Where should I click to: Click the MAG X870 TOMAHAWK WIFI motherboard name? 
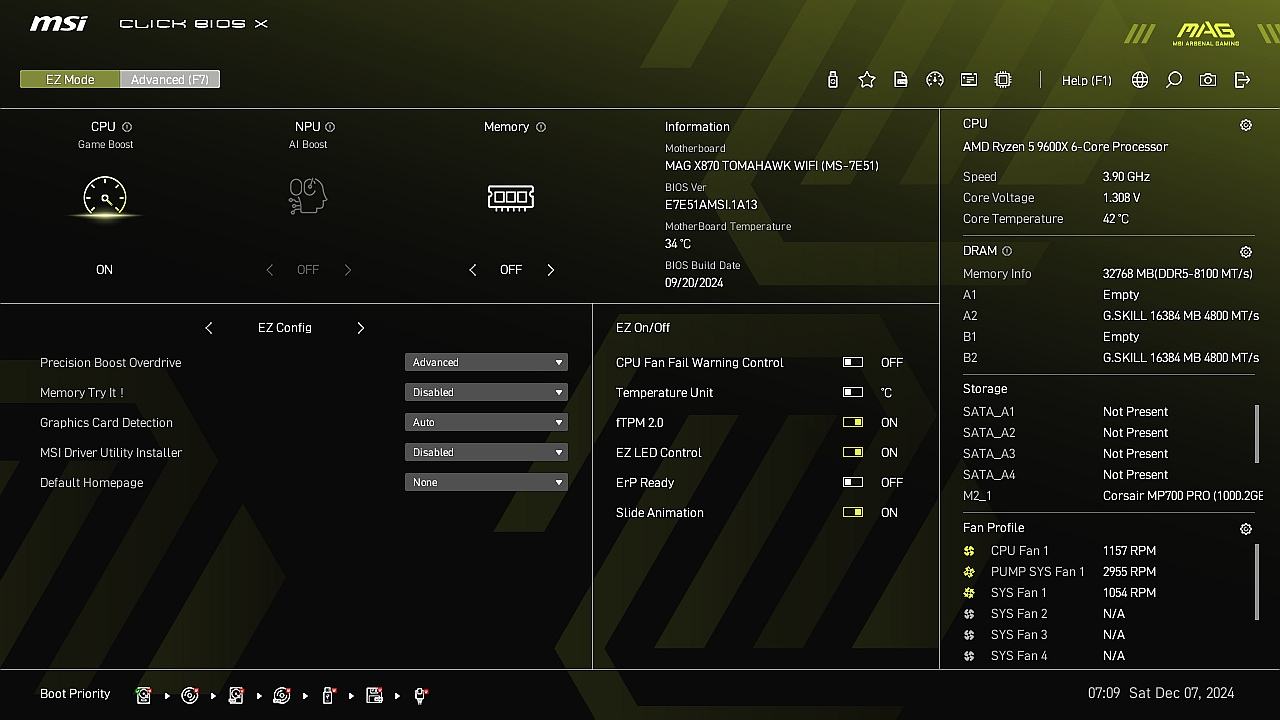772,166
